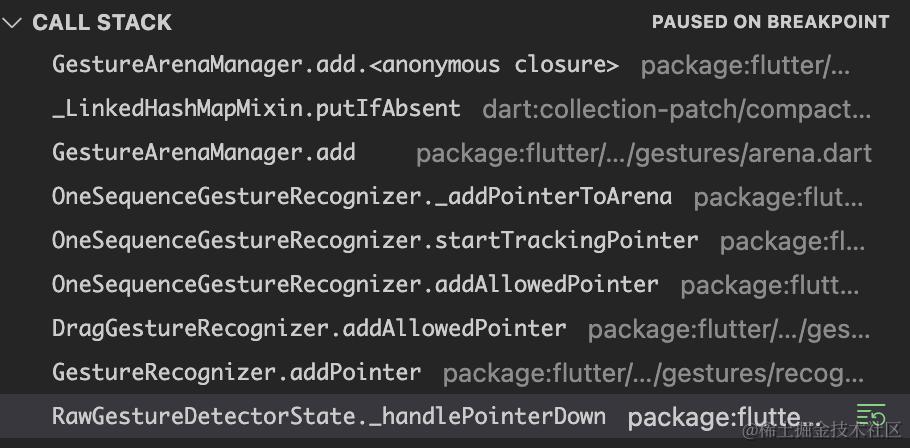Click source path beside startTrackingPointer frame

coord(792,243)
